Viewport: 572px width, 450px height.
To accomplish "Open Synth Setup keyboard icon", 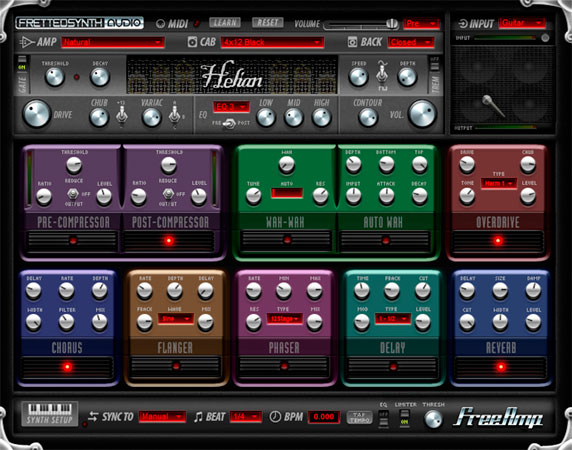I will [x=50, y=413].
